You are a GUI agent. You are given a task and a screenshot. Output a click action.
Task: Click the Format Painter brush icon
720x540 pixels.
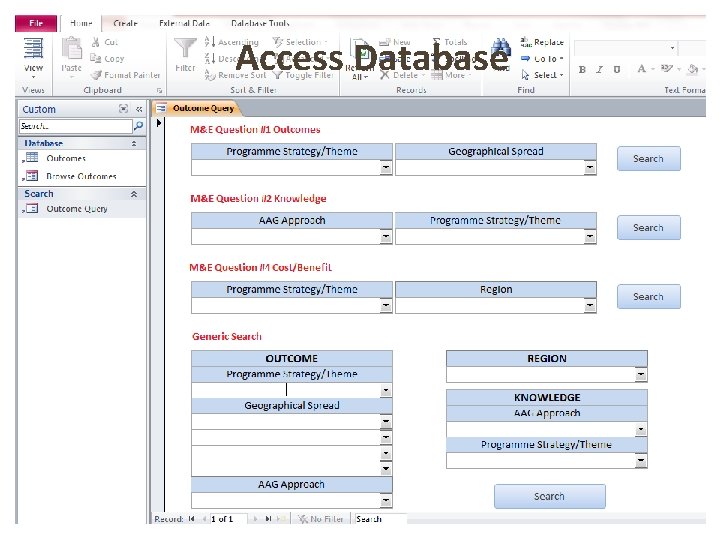click(x=96, y=75)
